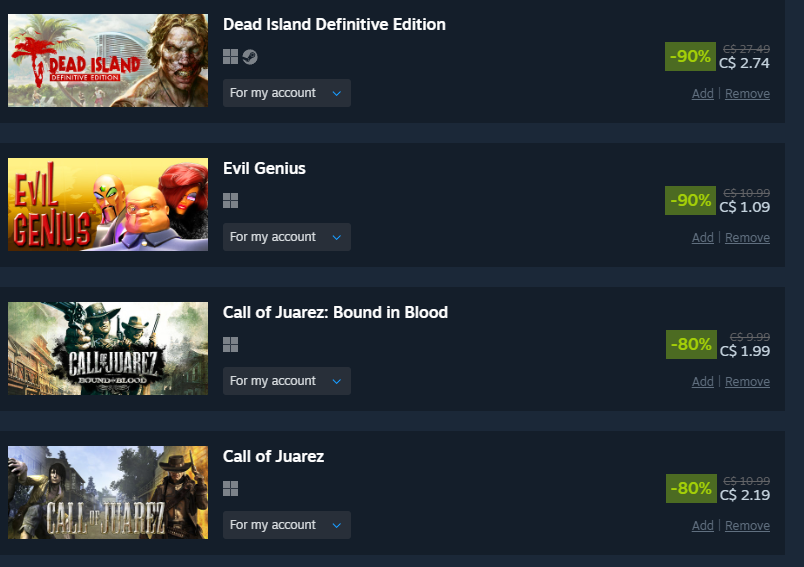804x567 pixels.
Task: Open Dead Island 'For my account' dropdown
Action: 287,93
